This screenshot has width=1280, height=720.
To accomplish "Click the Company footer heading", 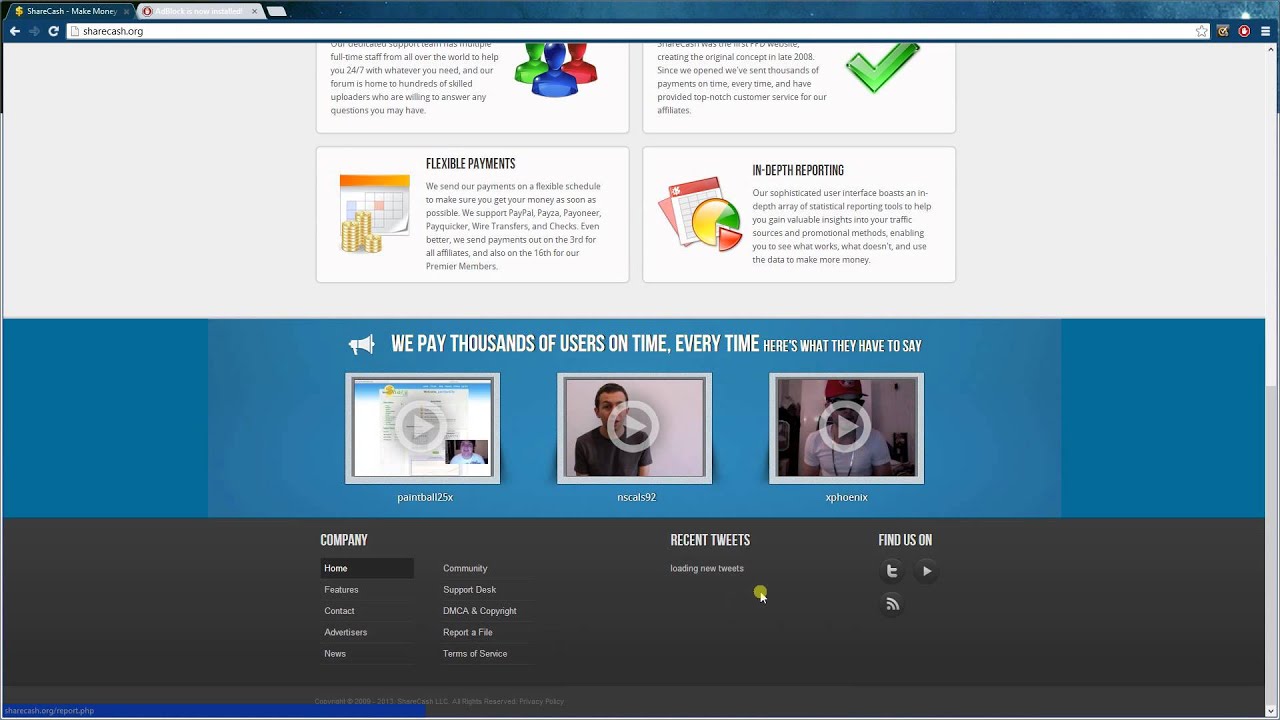I will (344, 540).
